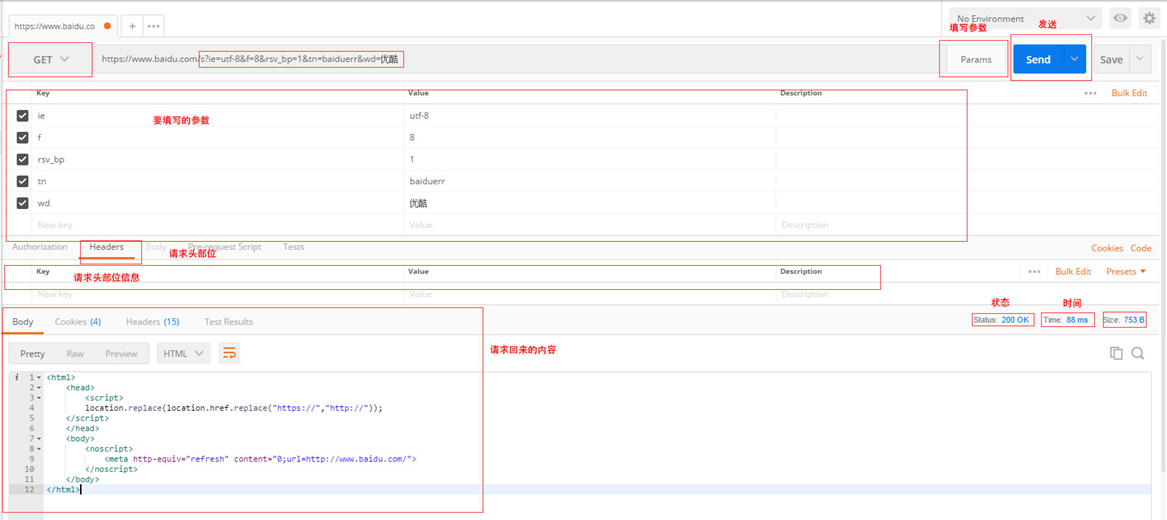Image resolution: width=1167 pixels, height=520 pixels.
Task: Collapse the body tag fold arrow on line 7
Action: tap(39, 439)
